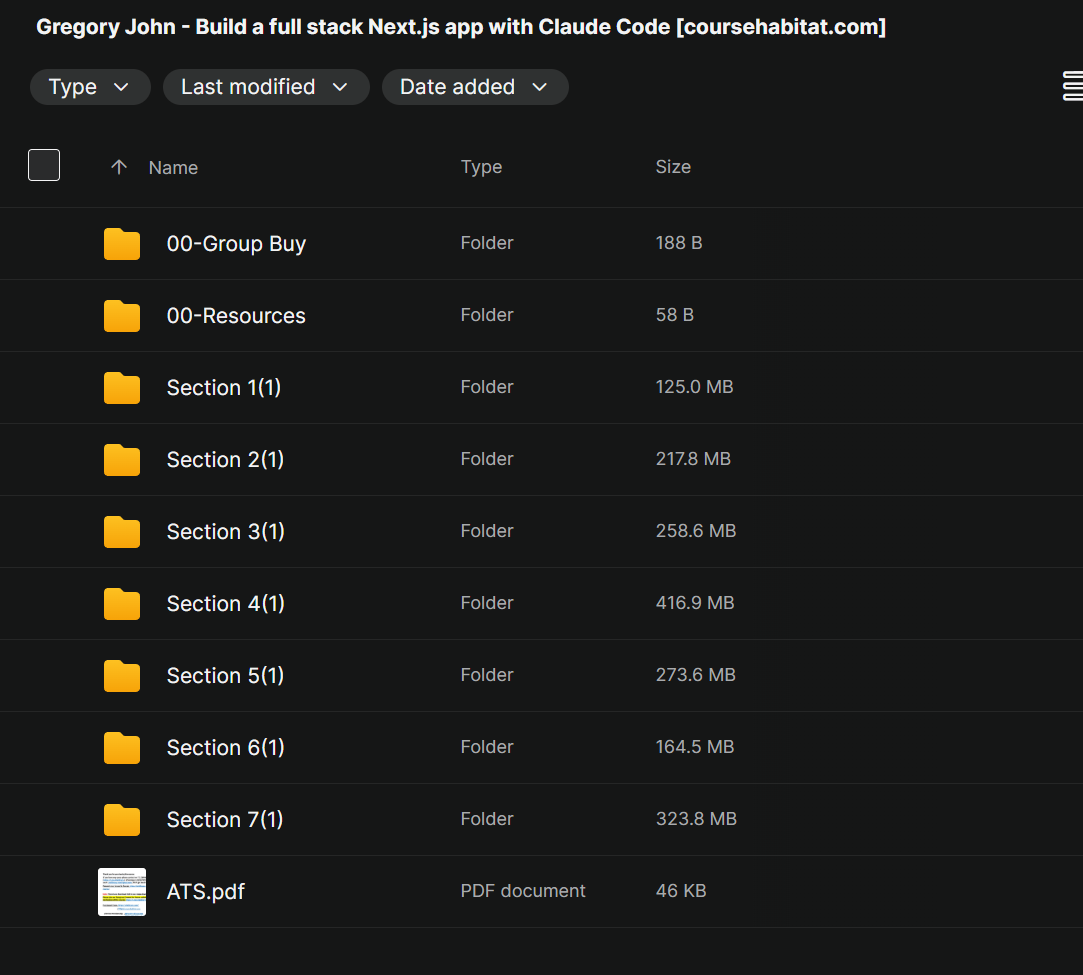
Task: Select the ATS.pdf file name
Action: (206, 892)
